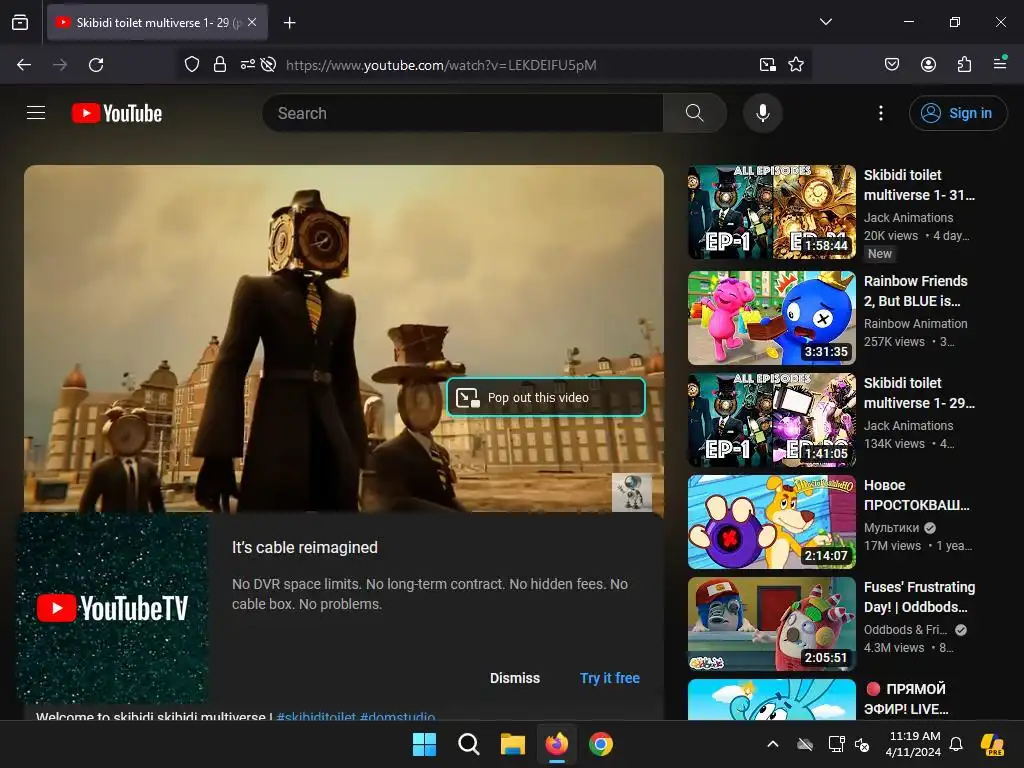This screenshot has height=768, width=1024.
Task: Click Firefox icon in taskbar
Action: pyautogui.click(x=556, y=744)
